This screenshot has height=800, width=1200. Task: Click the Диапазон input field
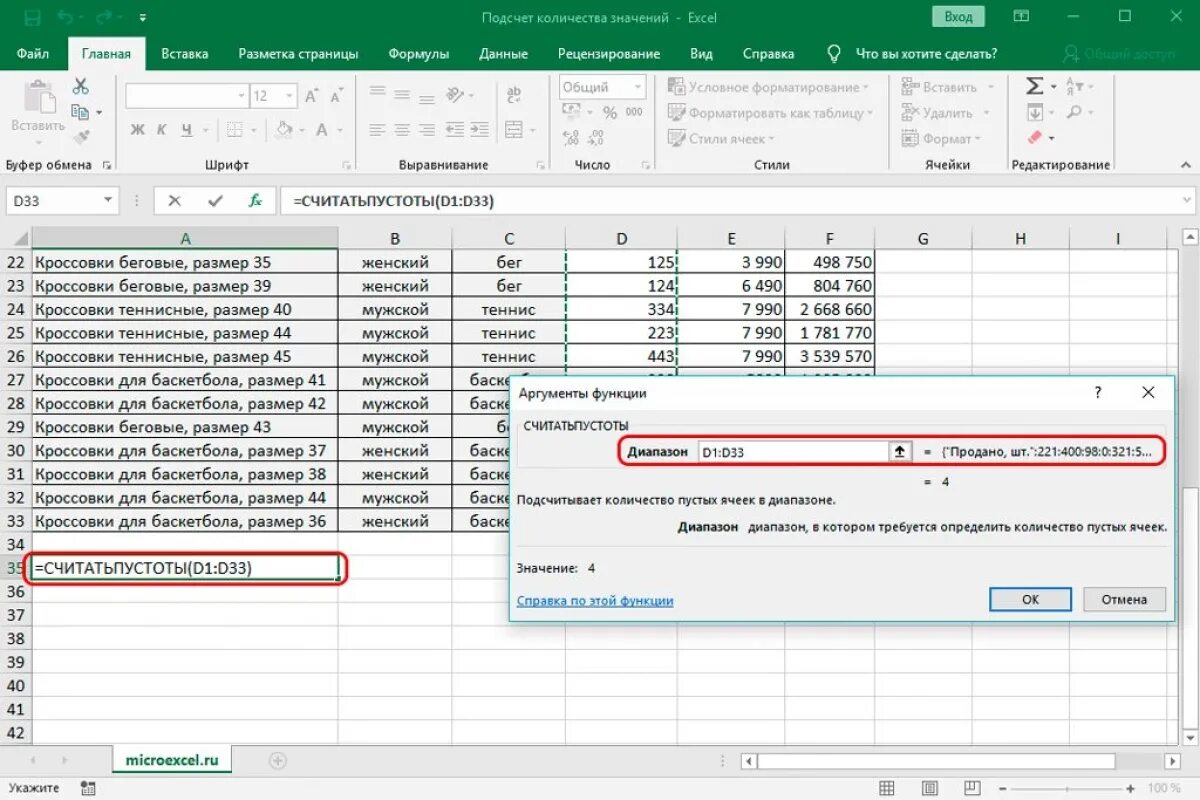click(794, 452)
